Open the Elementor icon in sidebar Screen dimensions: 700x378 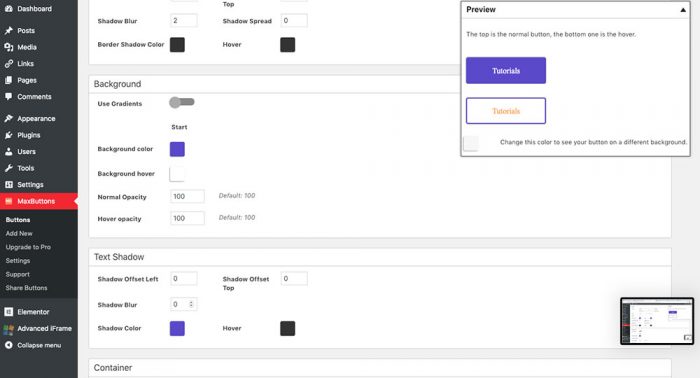click(8, 312)
